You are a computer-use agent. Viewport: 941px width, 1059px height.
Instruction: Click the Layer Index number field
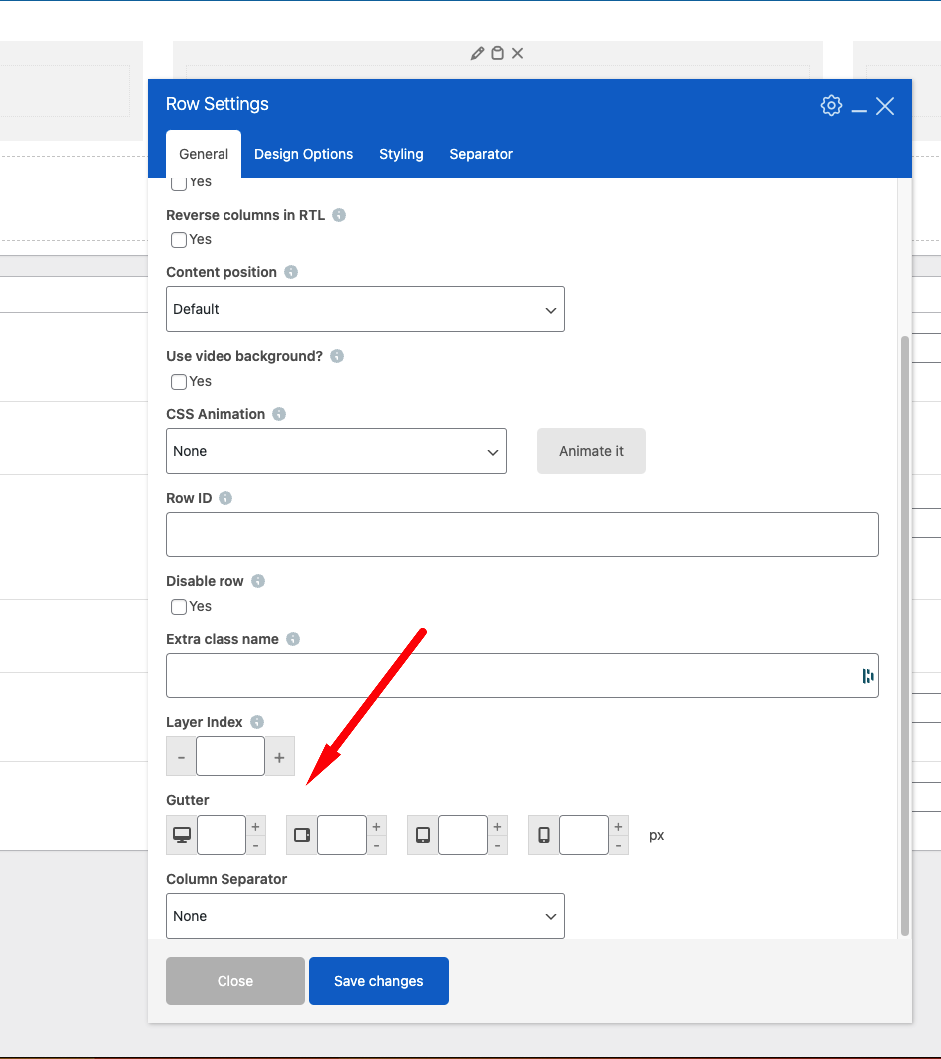[230, 756]
